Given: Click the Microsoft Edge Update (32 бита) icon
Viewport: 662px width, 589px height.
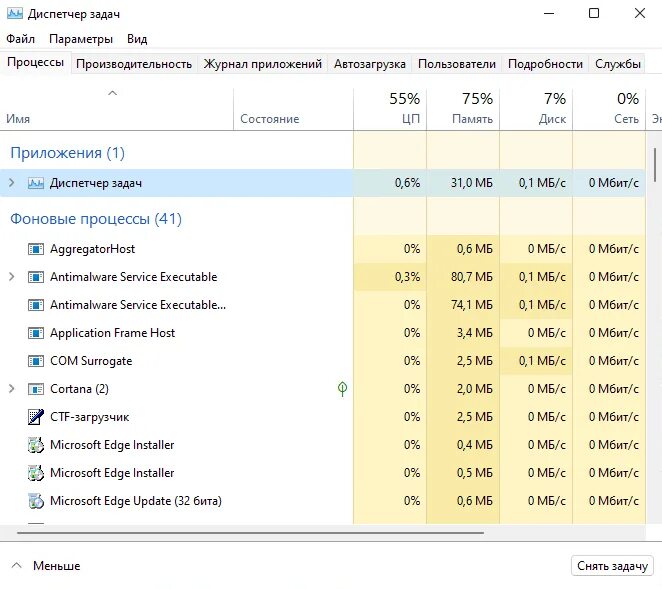Looking at the screenshot, I should point(36,501).
